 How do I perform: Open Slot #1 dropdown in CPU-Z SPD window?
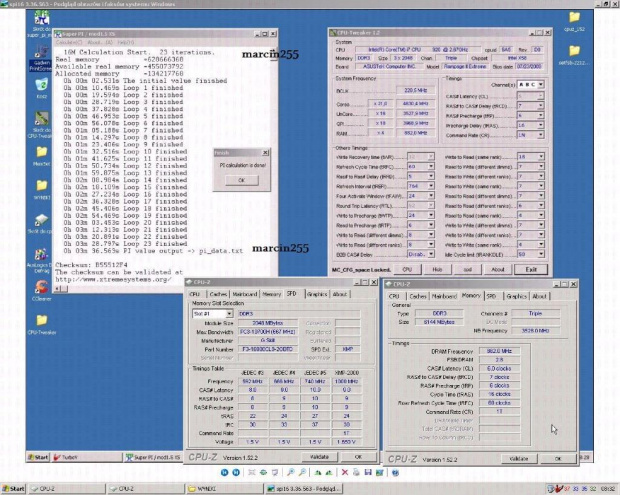[x=229, y=314]
